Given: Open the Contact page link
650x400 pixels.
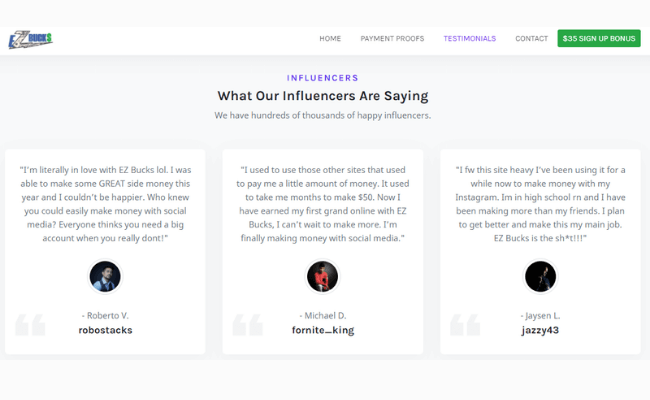Looking at the screenshot, I should [531, 39].
